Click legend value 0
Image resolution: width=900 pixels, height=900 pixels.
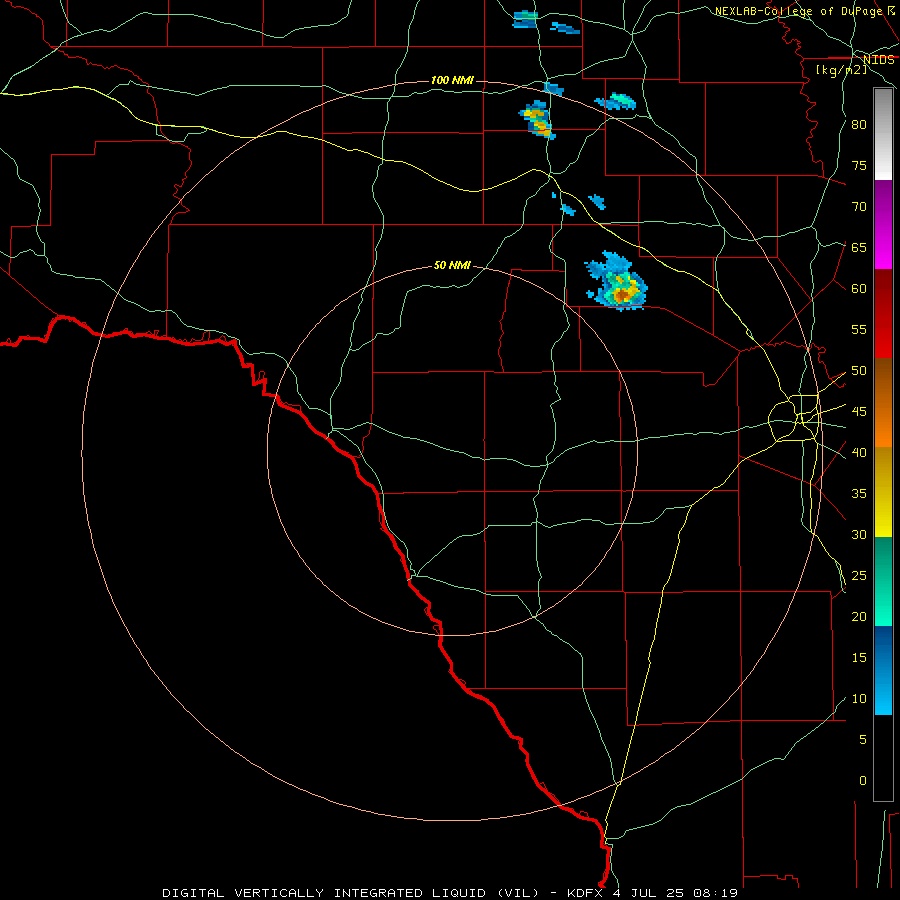(862, 781)
